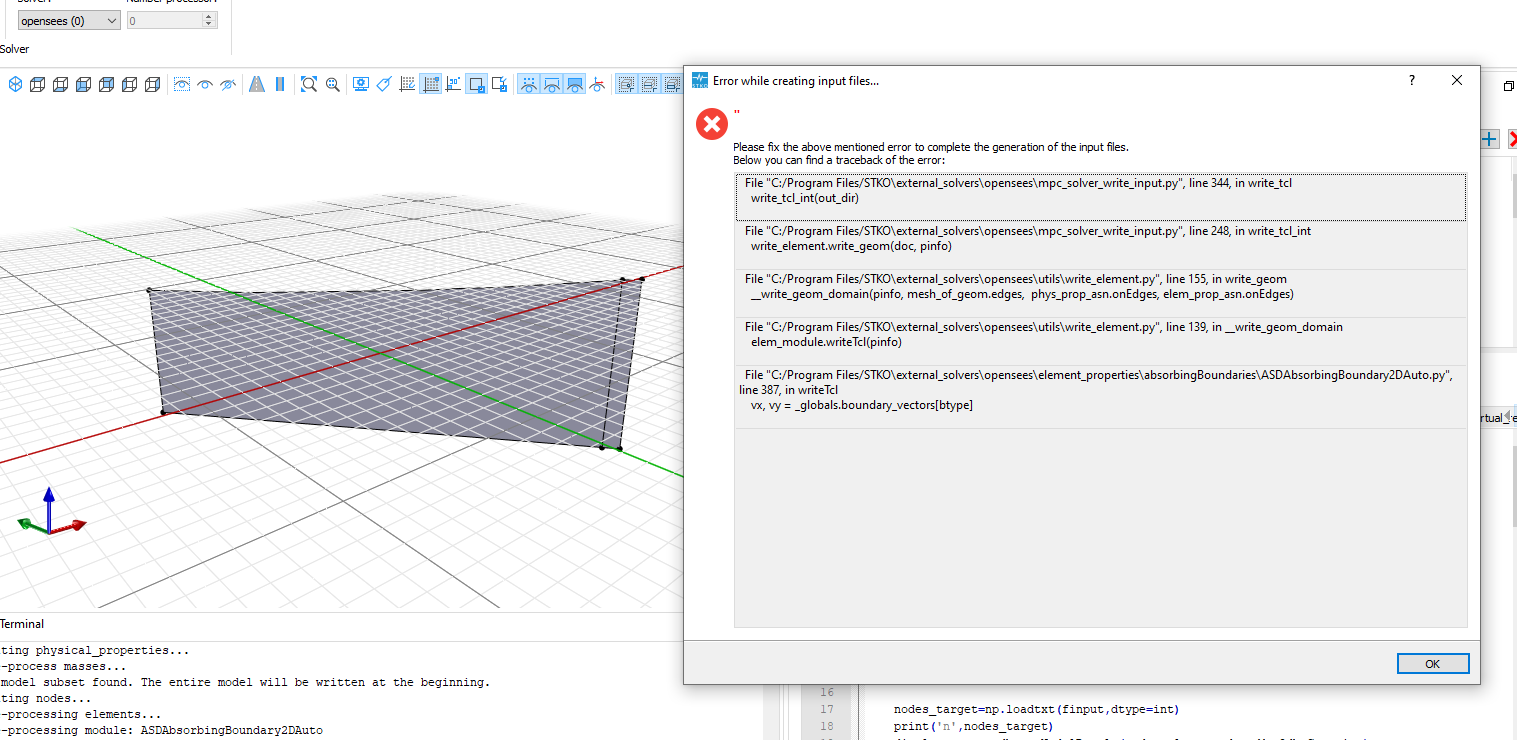This screenshot has width=1517, height=740.
Task: Click the Solver label under the dropdown
Action: pyautogui.click(x=15, y=49)
